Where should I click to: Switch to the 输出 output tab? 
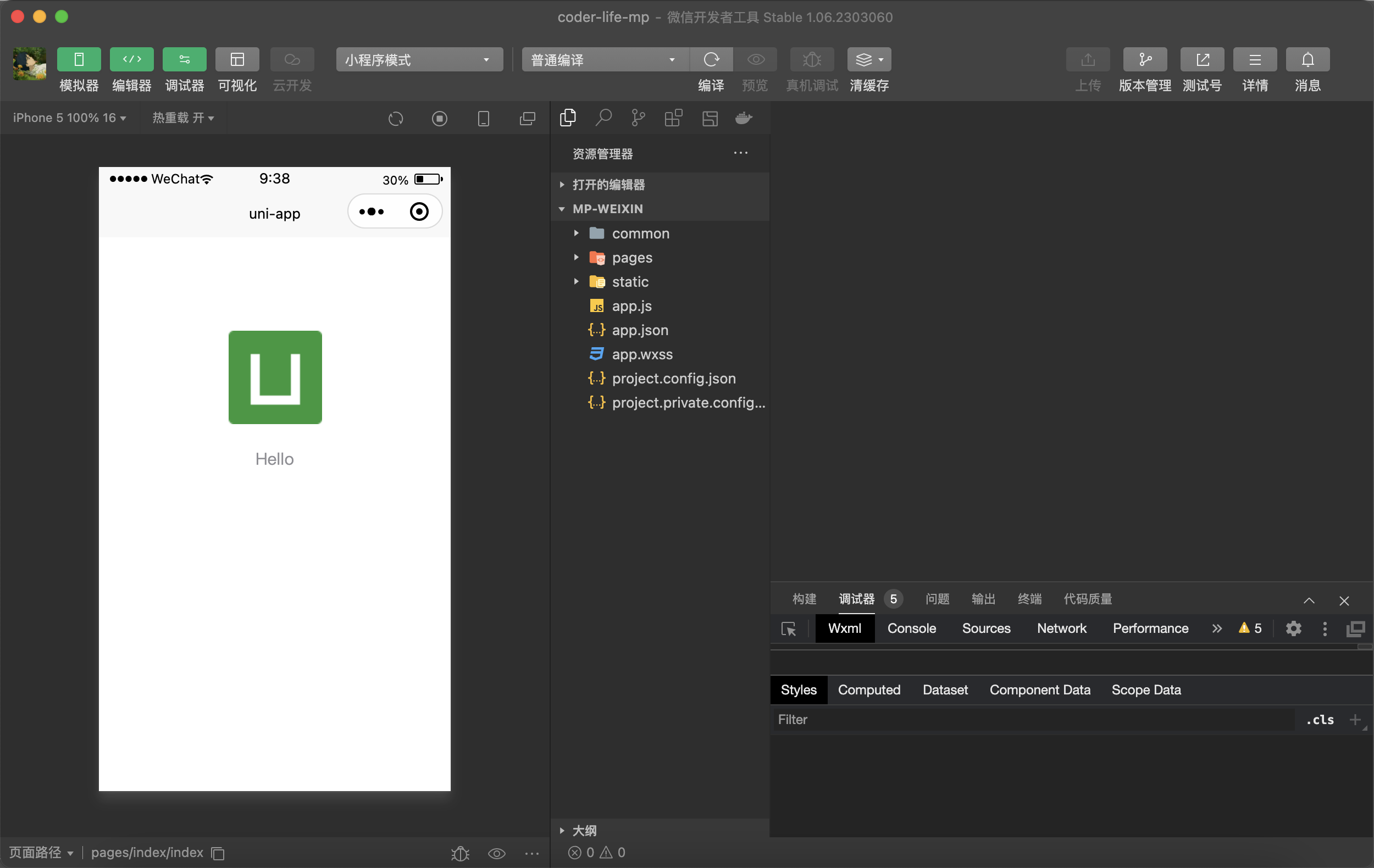click(983, 599)
